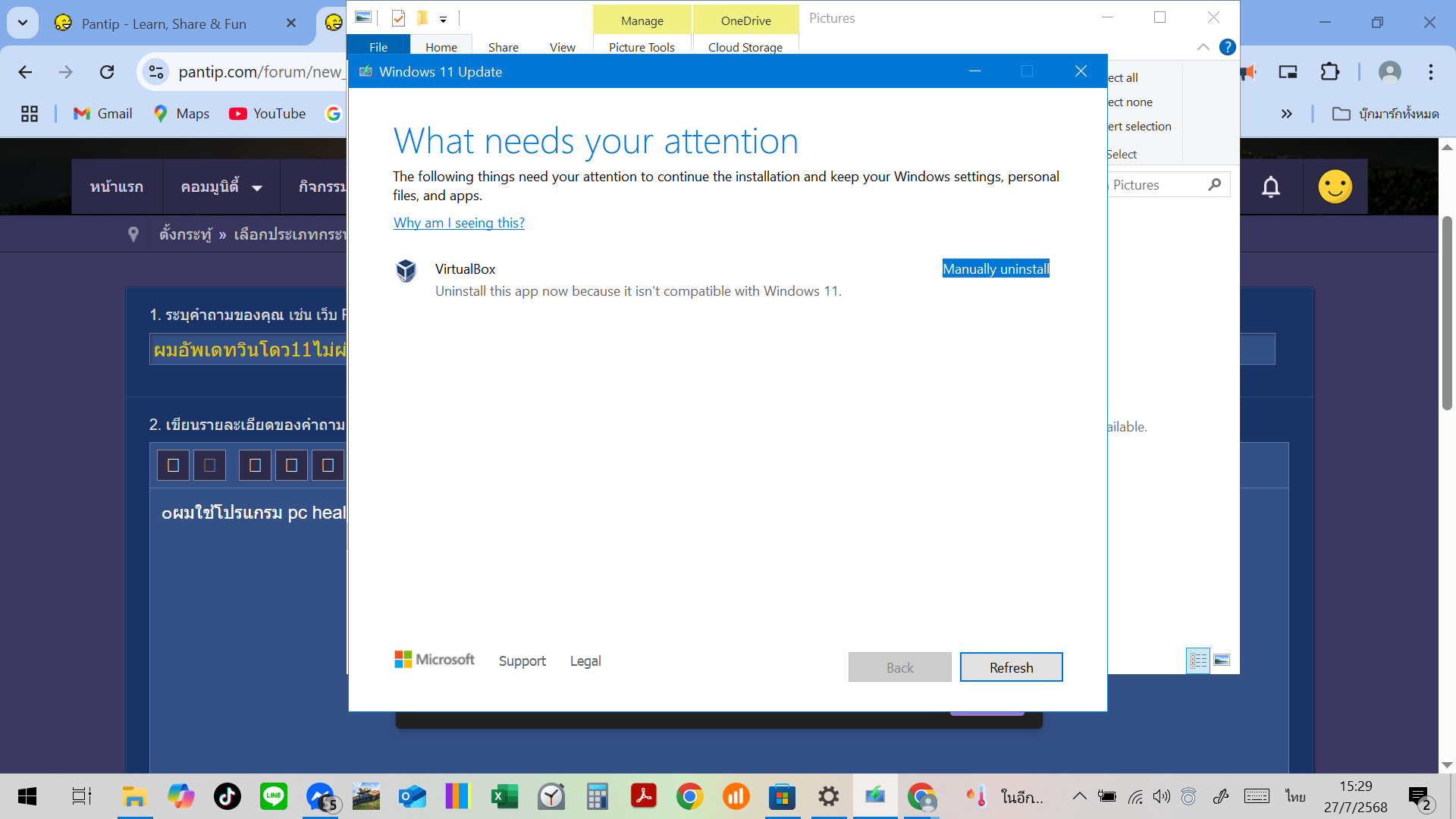Screen dimensions: 1456x819
Task: Open Settings gear from the taskbar
Action: click(828, 796)
